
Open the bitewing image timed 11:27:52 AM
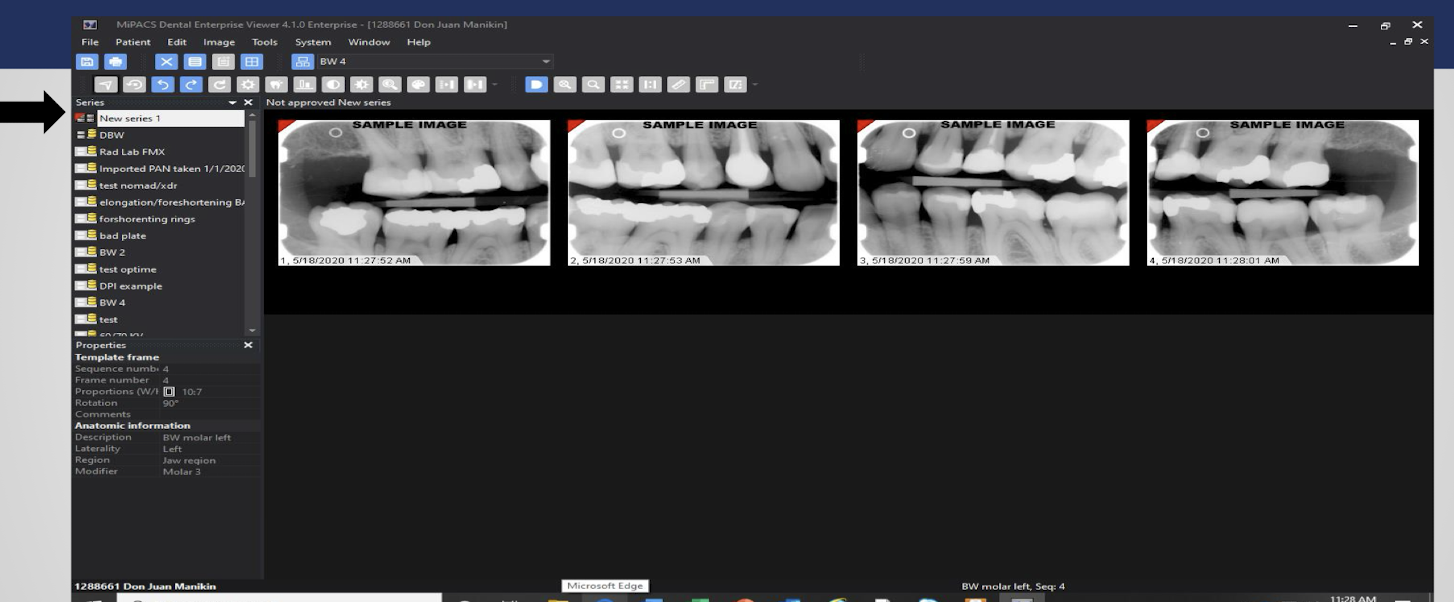coord(414,193)
